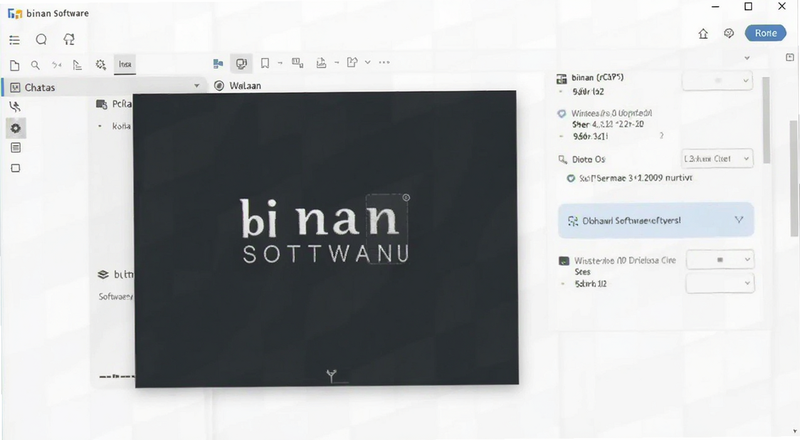The width and height of the screenshot is (800, 440).
Task: Click the magnifier search icon in toolbar
Action: tap(35, 65)
